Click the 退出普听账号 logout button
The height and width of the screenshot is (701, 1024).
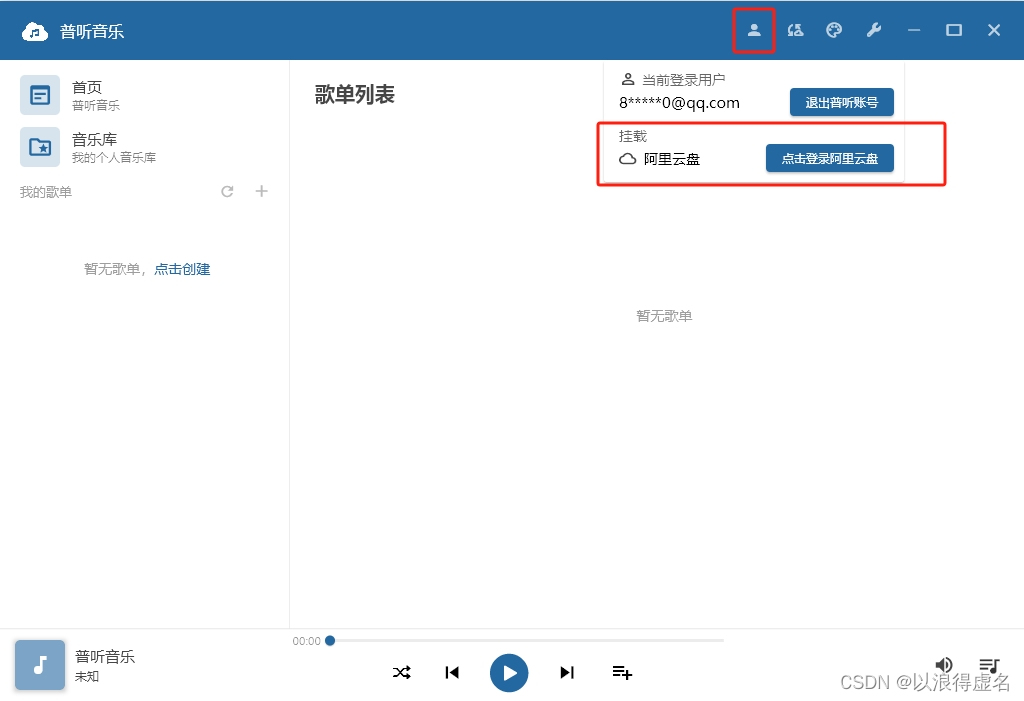coord(841,103)
